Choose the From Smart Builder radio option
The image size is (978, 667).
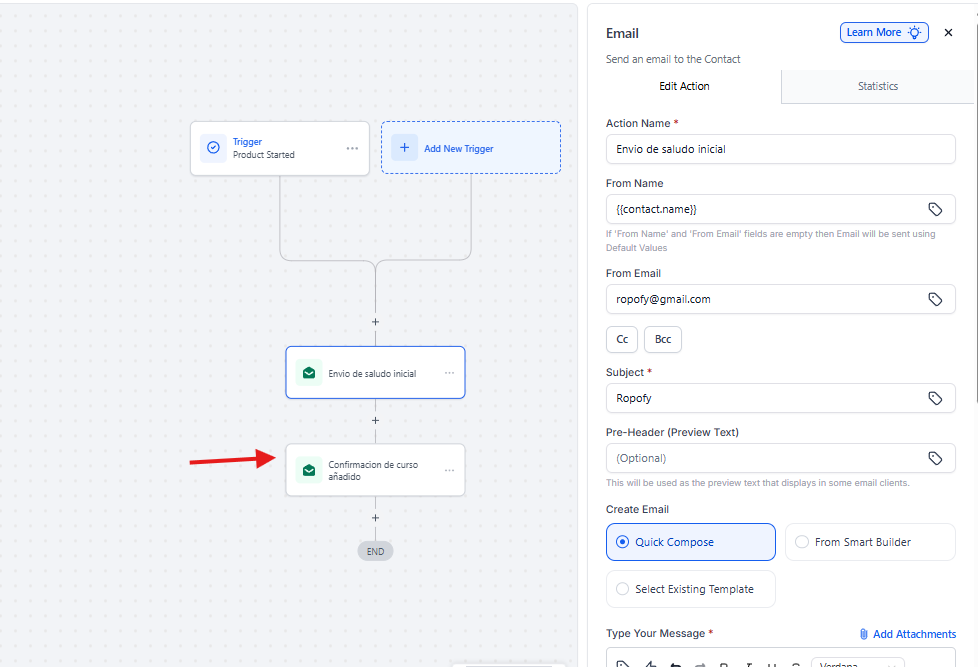(x=802, y=542)
